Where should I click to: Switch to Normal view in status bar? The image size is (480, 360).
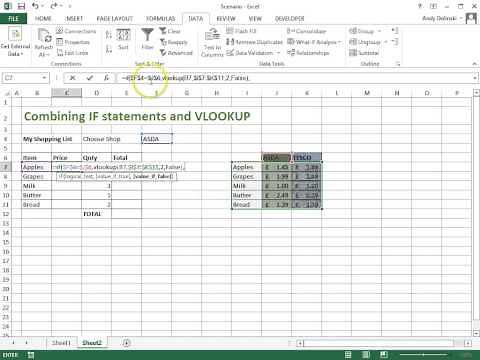point(348,355)
